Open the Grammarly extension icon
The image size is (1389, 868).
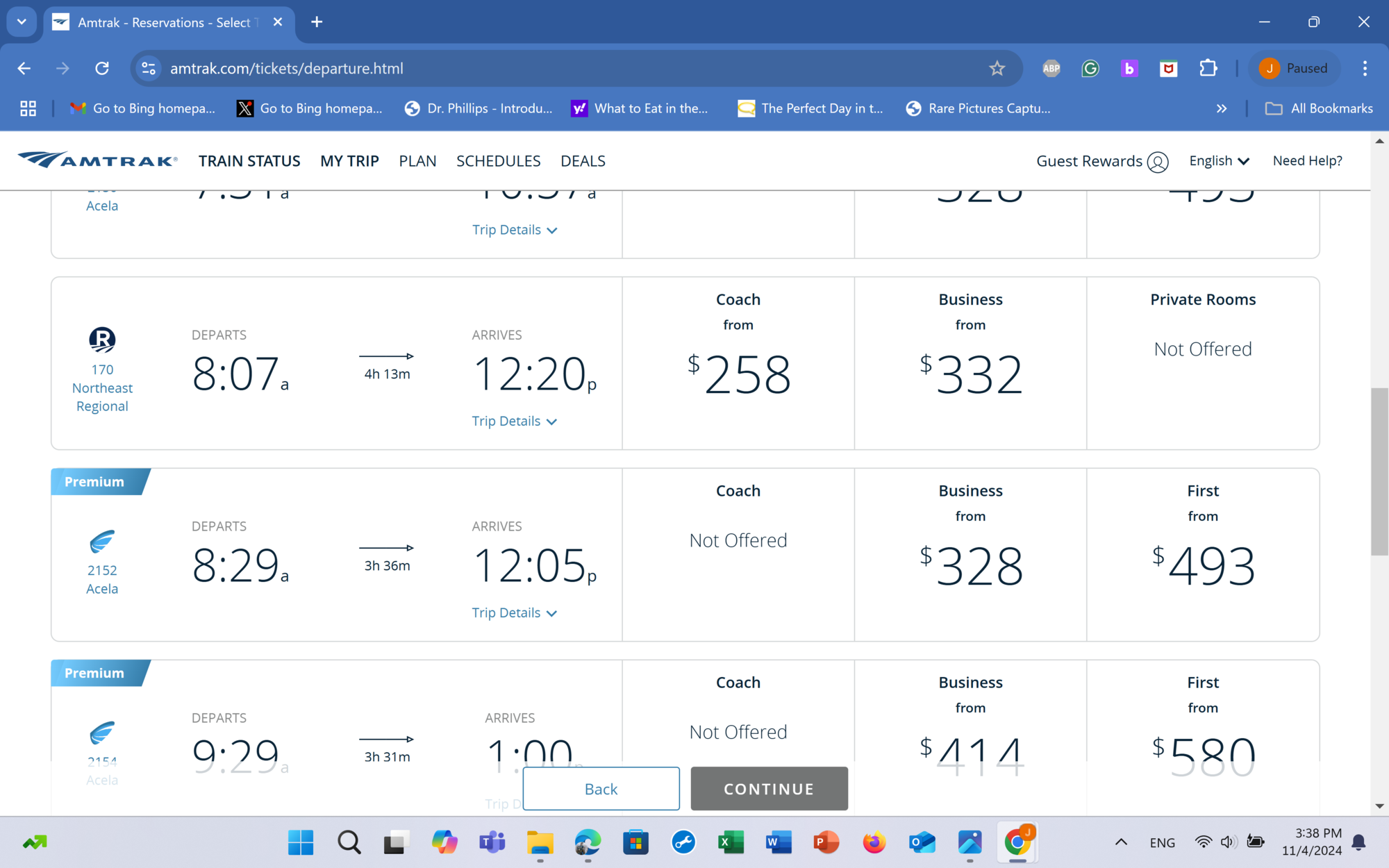click(1090, 68)
